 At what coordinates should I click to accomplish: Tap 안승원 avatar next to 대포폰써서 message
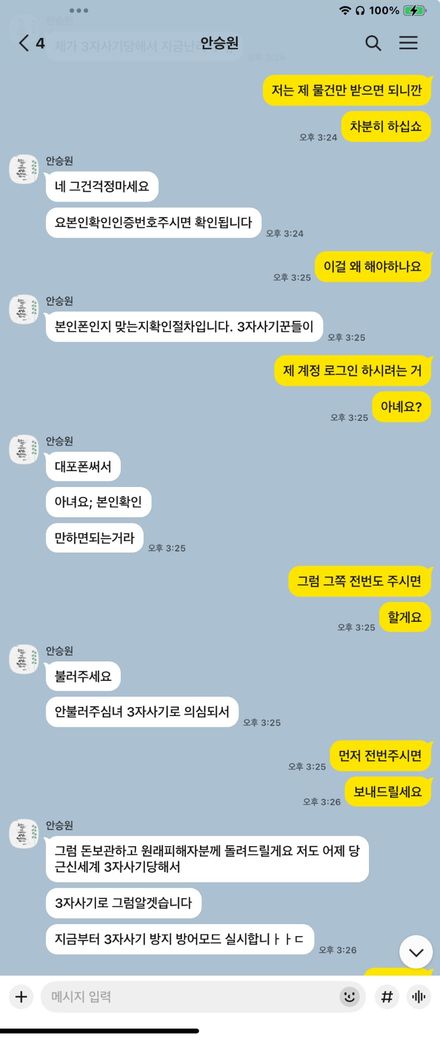pos(23,449)
